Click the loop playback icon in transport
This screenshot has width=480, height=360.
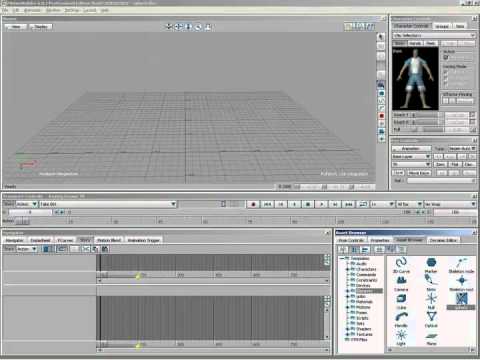pyautogui.click(x=363, y=204)
